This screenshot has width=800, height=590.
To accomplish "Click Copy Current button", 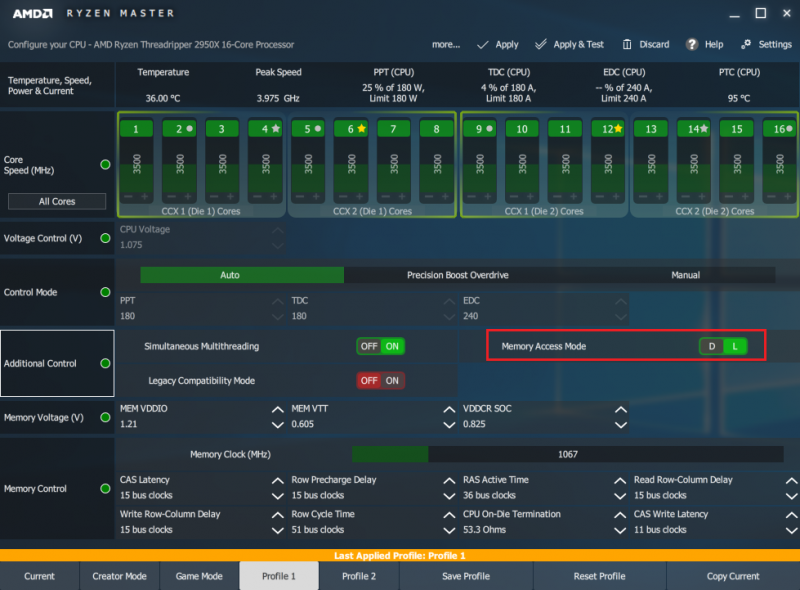I will point(733,576).
